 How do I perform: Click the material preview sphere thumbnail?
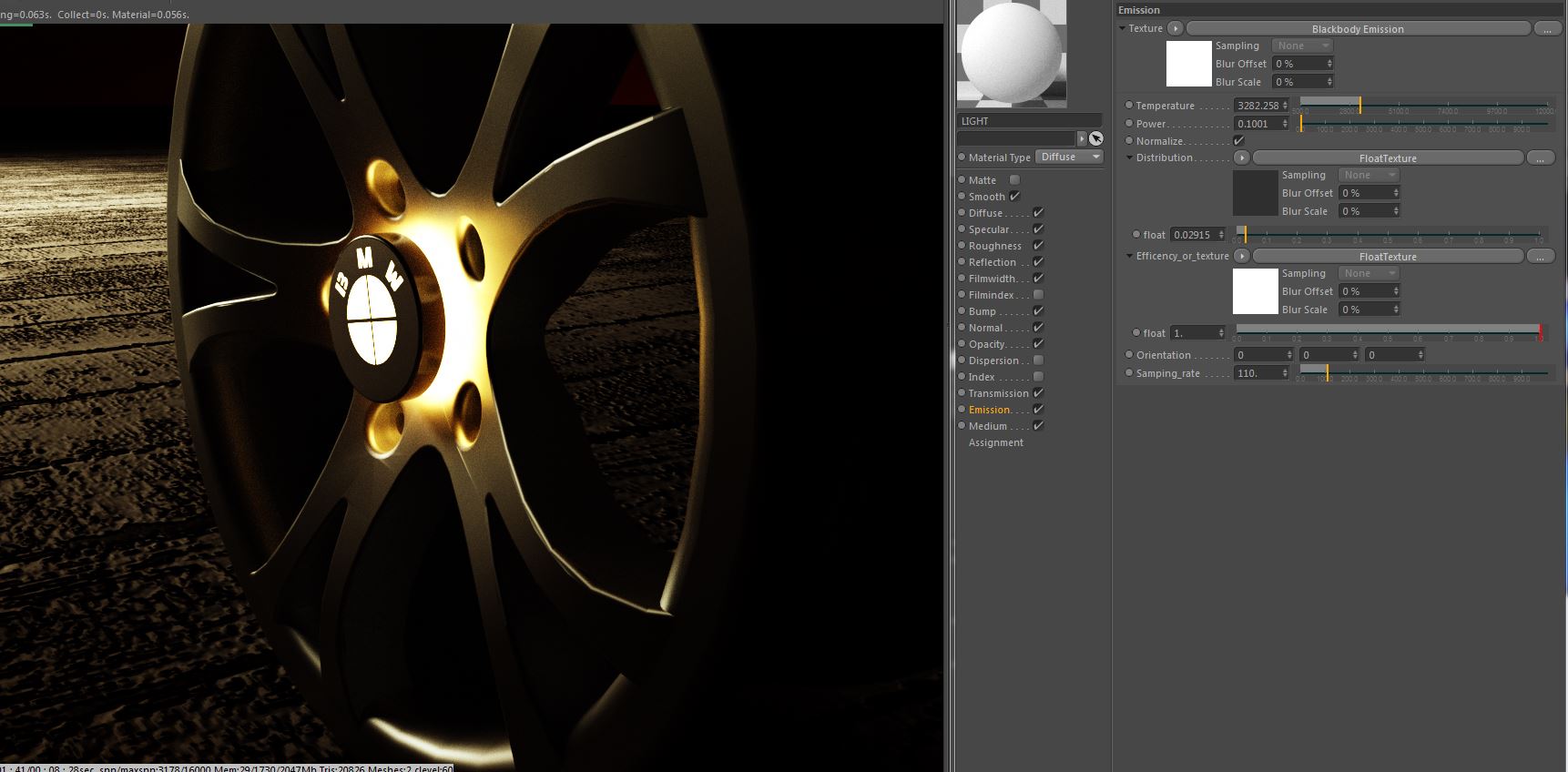[1012, 54]
